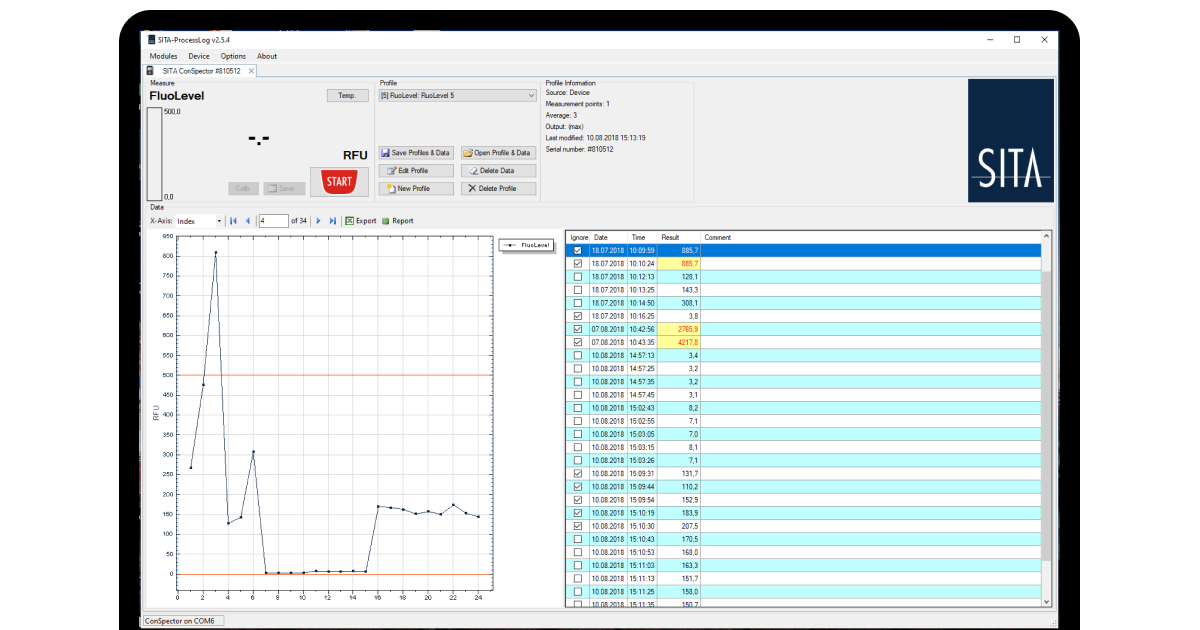
Task: Click Save Profiles & Data
Action: click(416, 153)
